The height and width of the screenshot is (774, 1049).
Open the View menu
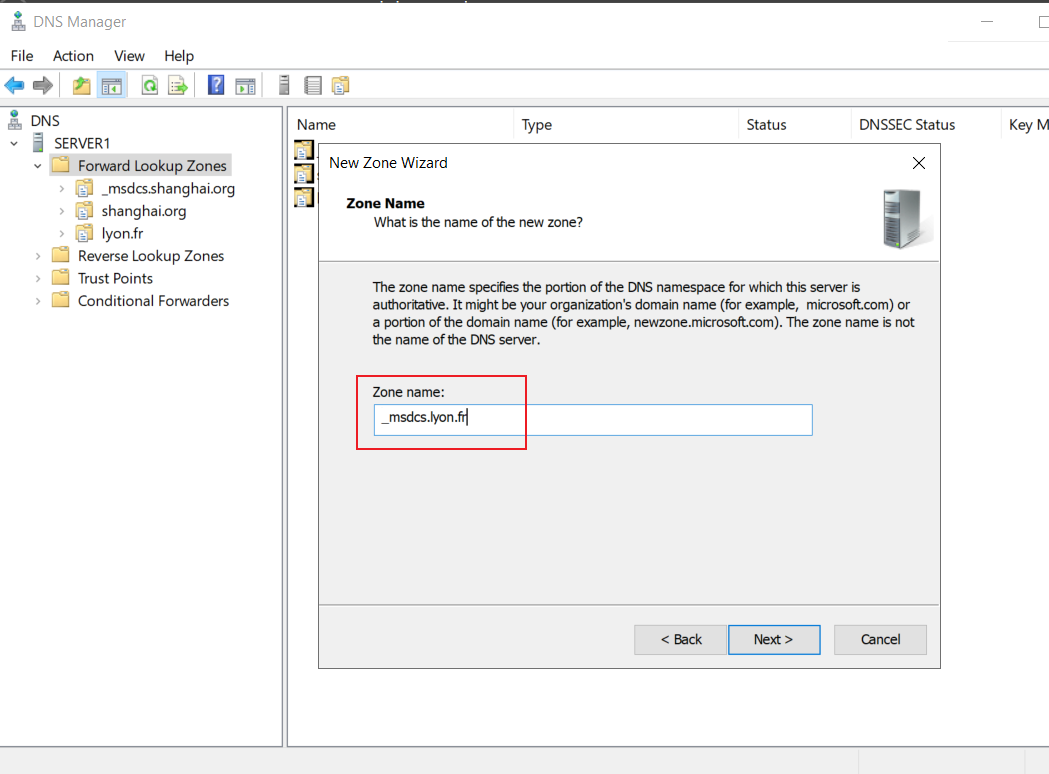(129, 56)
